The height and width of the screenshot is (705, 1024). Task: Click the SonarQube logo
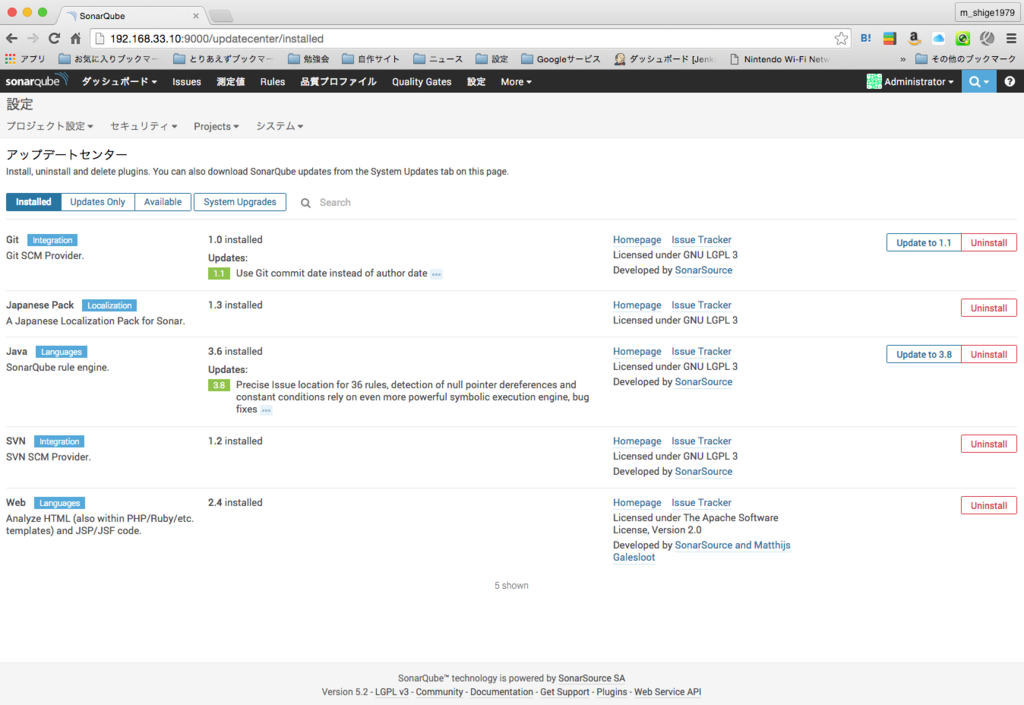point(37,81)
